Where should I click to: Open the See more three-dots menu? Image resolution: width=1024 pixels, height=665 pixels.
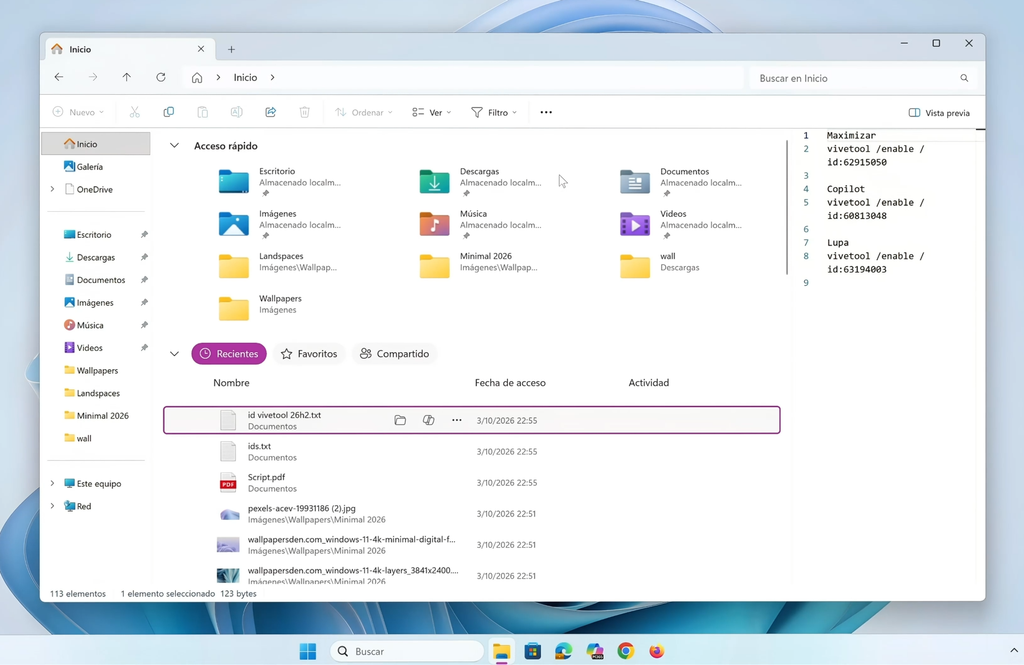[x=546, y=112]
